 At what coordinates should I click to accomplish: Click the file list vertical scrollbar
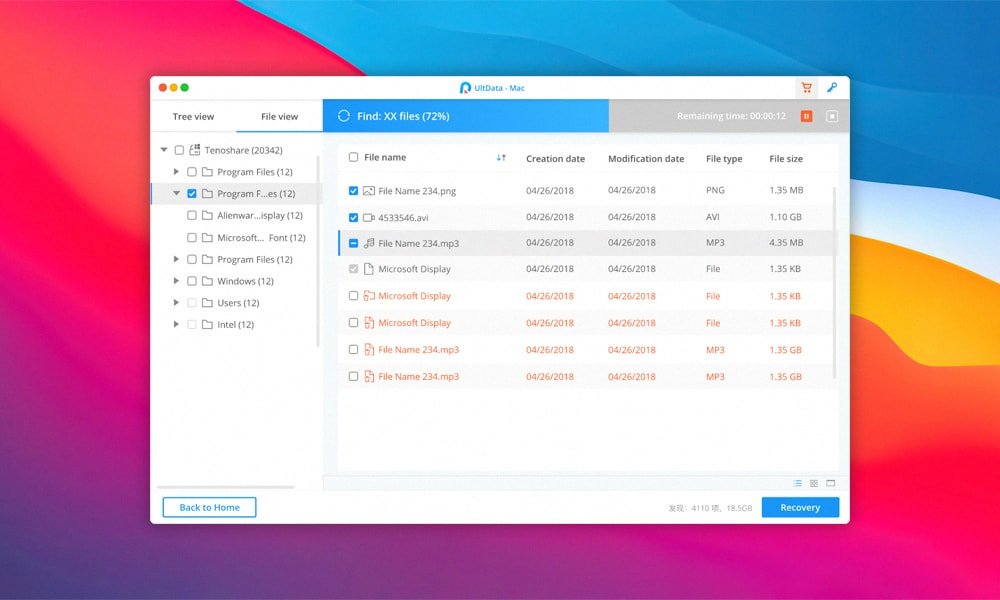[835, 280]
